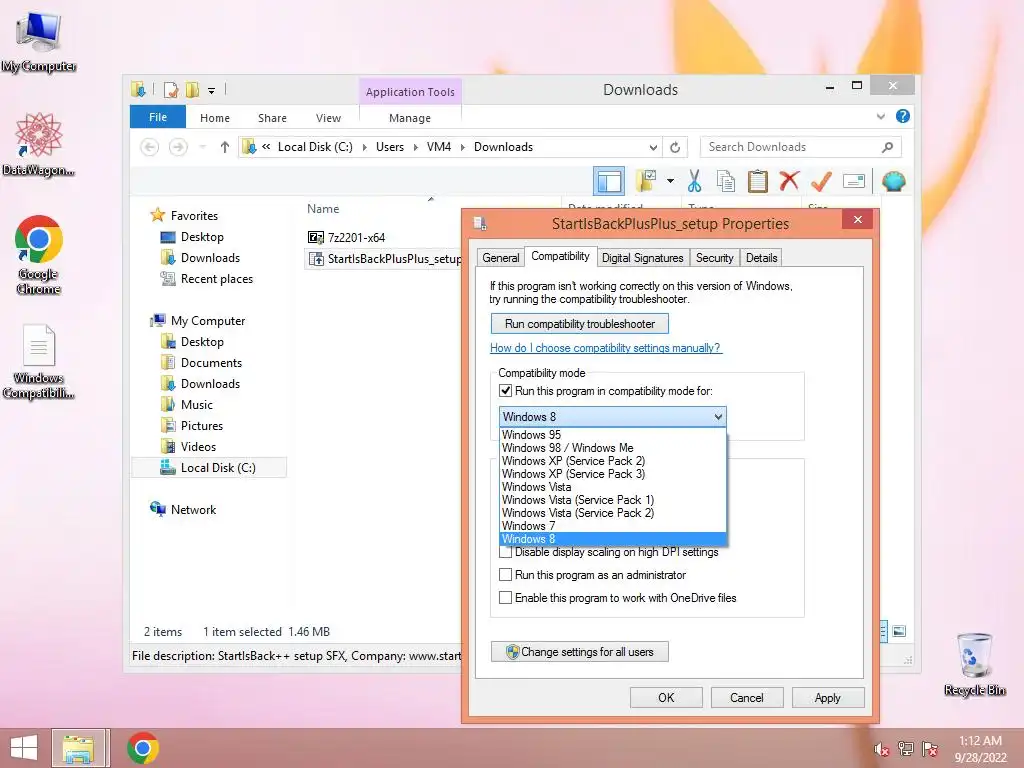1024x768 pixels.
Task: Click the Properties icon in quick access toolbar
Action: (x=171, y=89)
